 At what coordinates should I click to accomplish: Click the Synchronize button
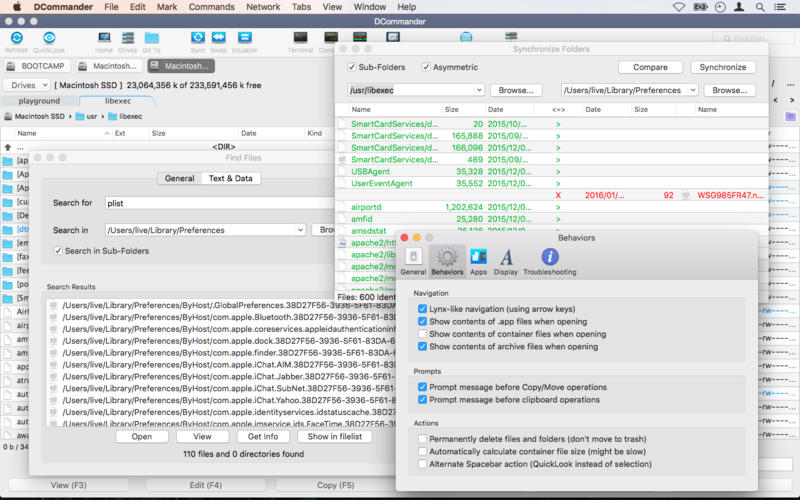click(x=723, y=67)
